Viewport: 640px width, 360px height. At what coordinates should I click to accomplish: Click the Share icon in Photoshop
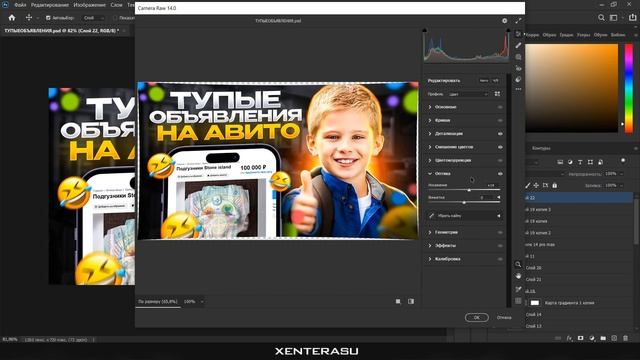(632, 18)
